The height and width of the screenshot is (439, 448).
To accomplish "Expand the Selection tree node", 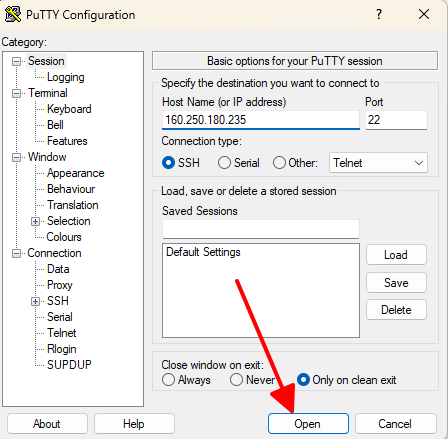I will (x=35, y=221).
